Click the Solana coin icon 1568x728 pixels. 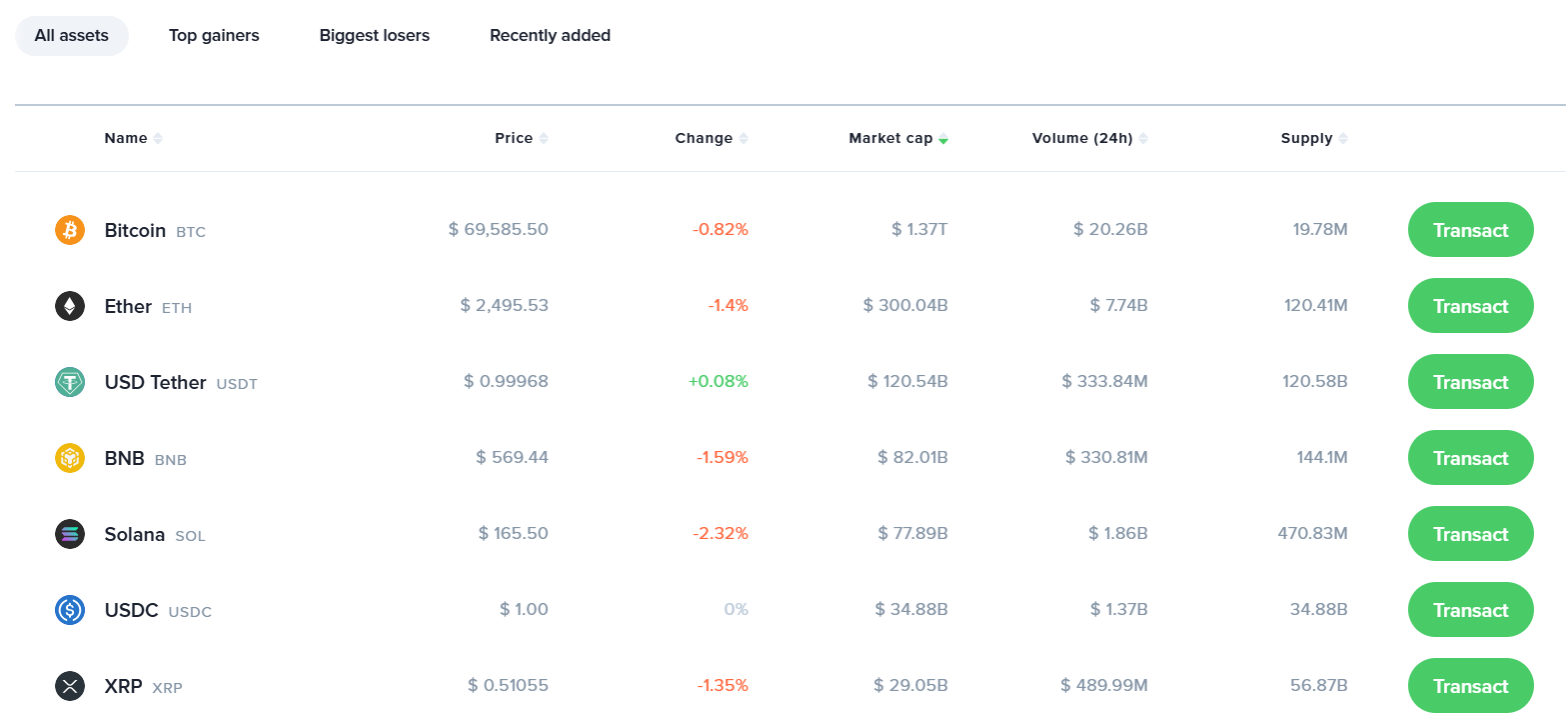70,534
